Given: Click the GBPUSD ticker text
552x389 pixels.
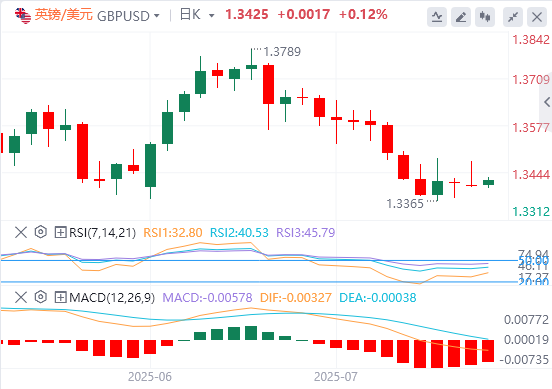Looking at the screenshot, I should (x=123, y=16).
